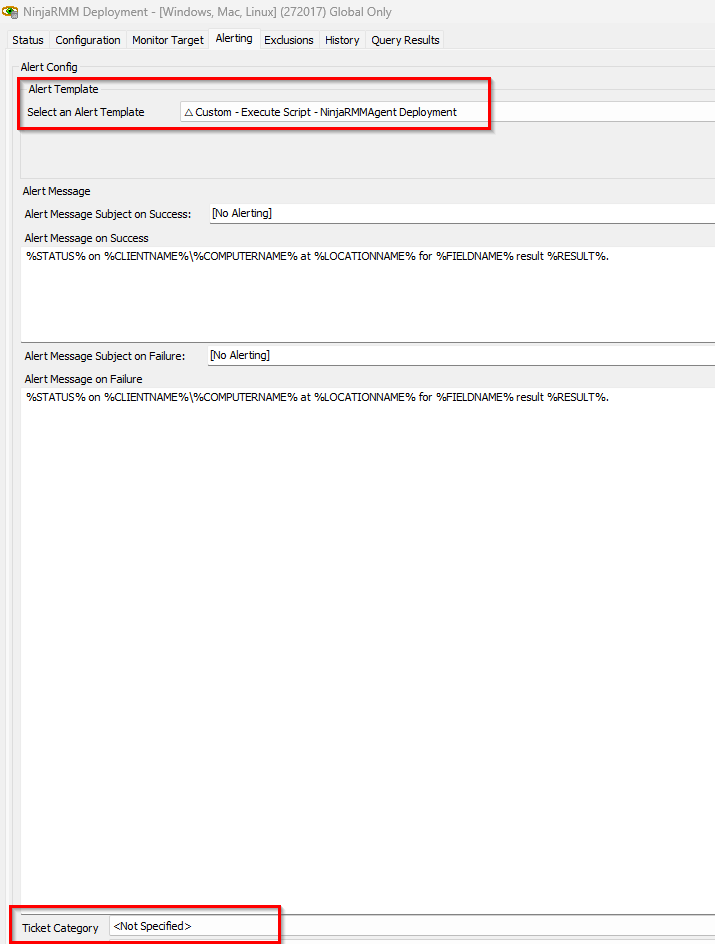The width and height of the screenshot is (715, 944).
Task: Click into the Alert Message on Failure text area
Action: [x=368, y=650]
